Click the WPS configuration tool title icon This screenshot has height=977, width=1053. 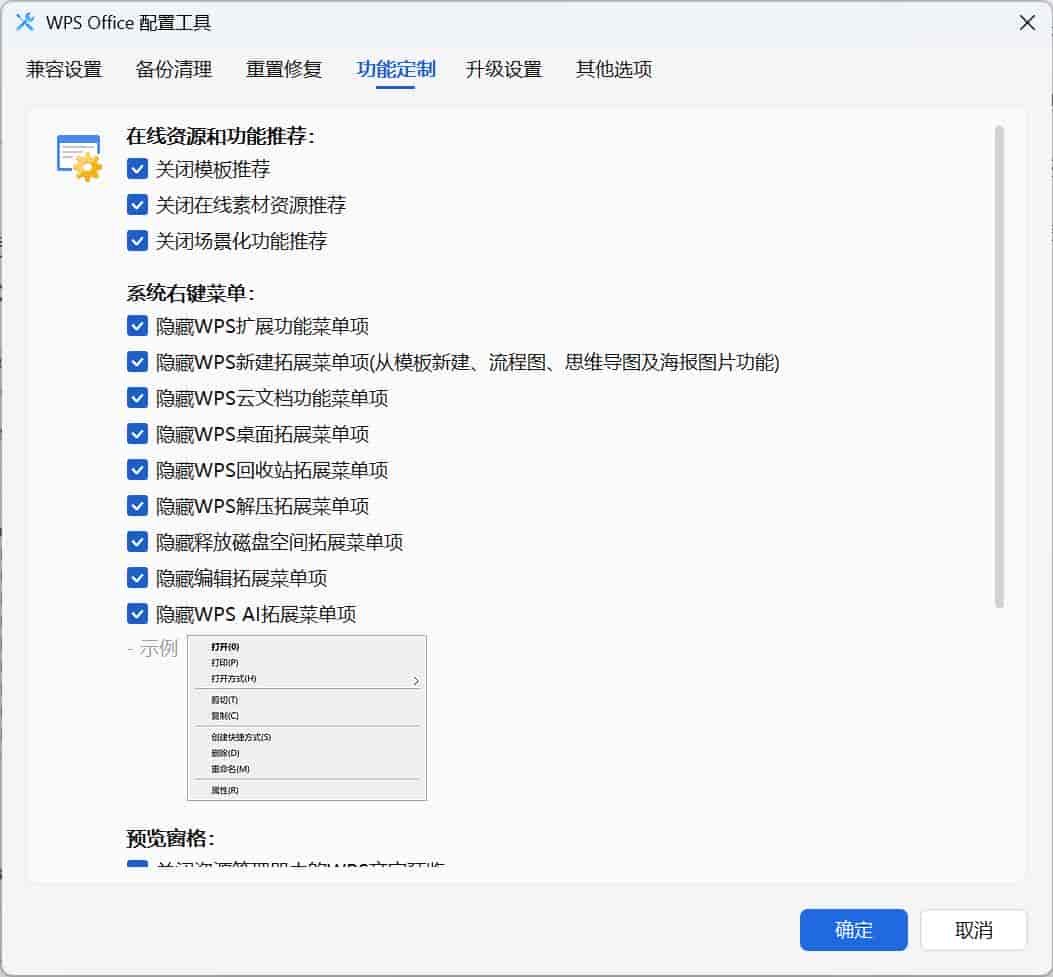point(26,22)
